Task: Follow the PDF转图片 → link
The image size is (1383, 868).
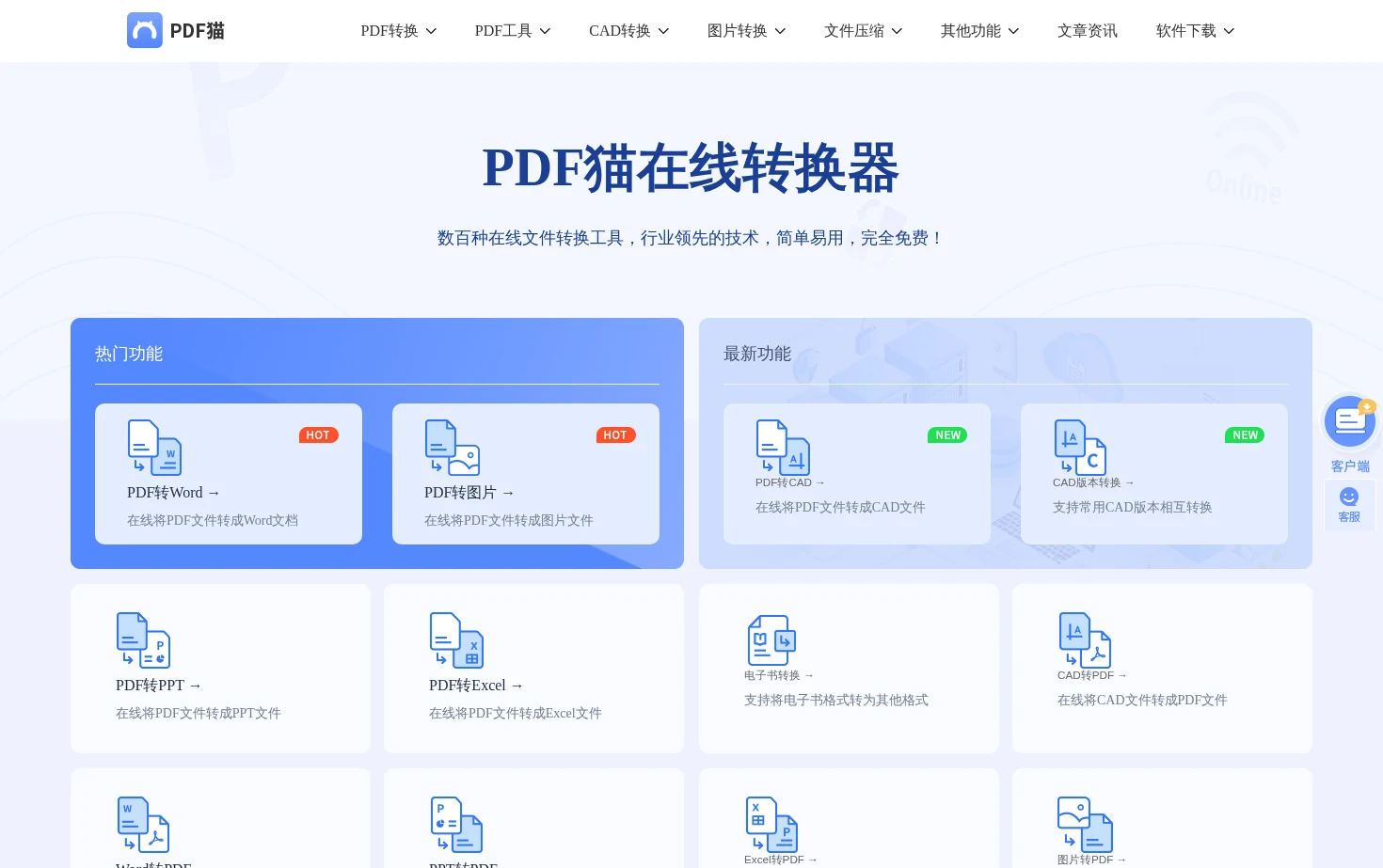Action: click(x=469, y=493)
